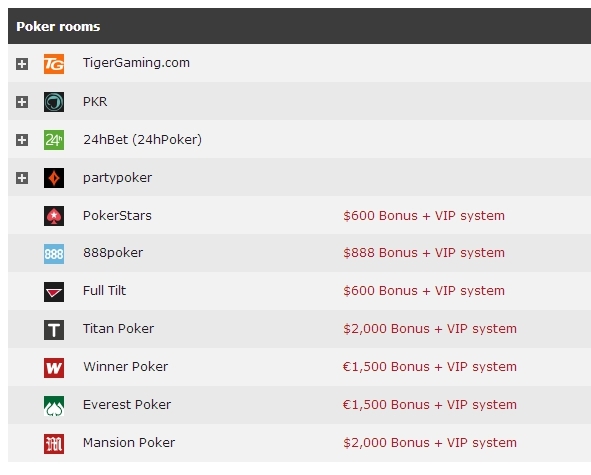Open Titan Poker $2,000 Bonus link

tap(430, 329)
